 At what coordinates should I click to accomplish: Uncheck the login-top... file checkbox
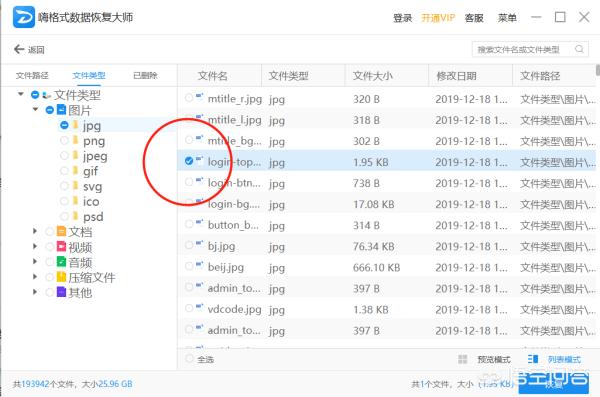[x=189, y=161]
